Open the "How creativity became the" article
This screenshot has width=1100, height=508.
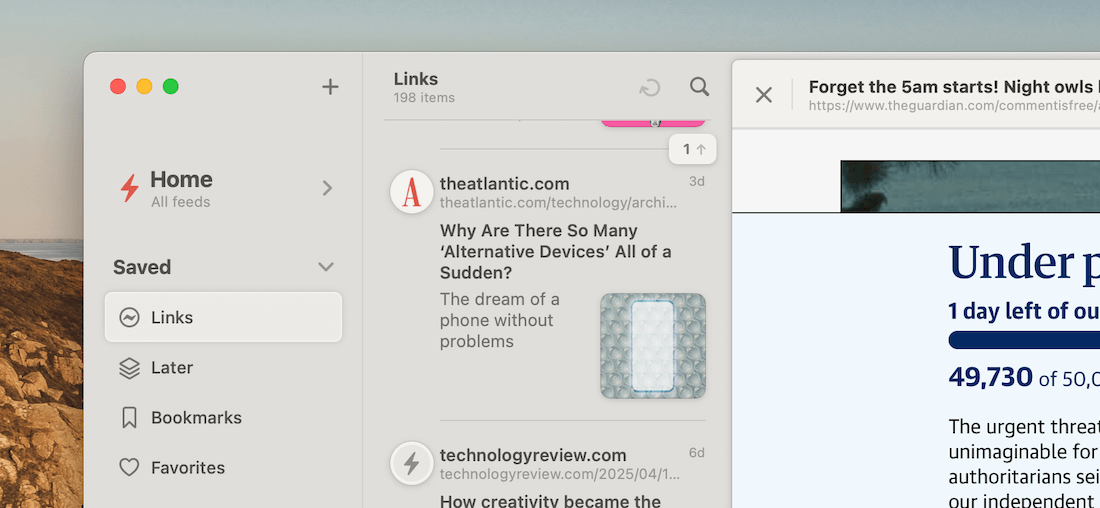pos(550,500)
